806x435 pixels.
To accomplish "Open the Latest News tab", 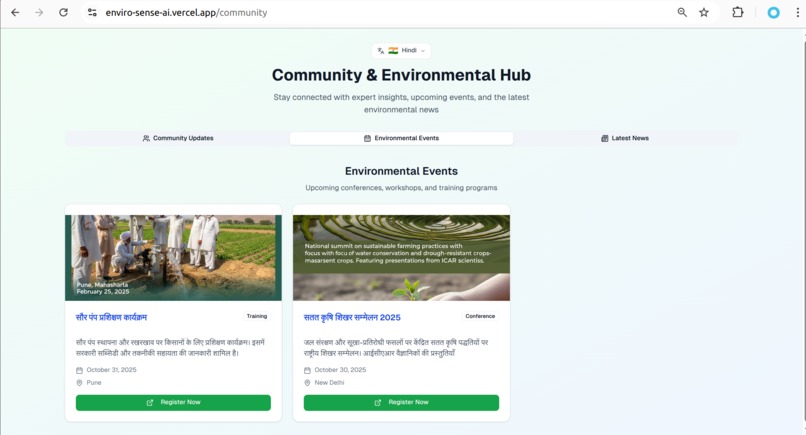I will click(625, 138).
